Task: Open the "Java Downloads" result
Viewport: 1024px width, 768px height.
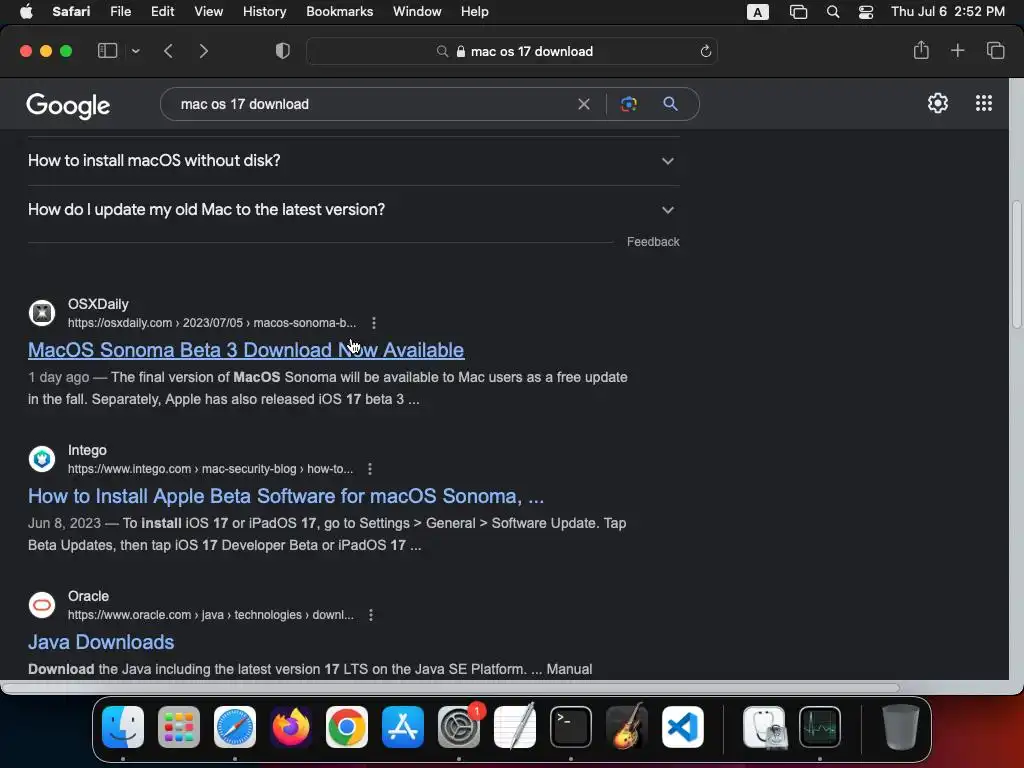Action: (101, 642)
